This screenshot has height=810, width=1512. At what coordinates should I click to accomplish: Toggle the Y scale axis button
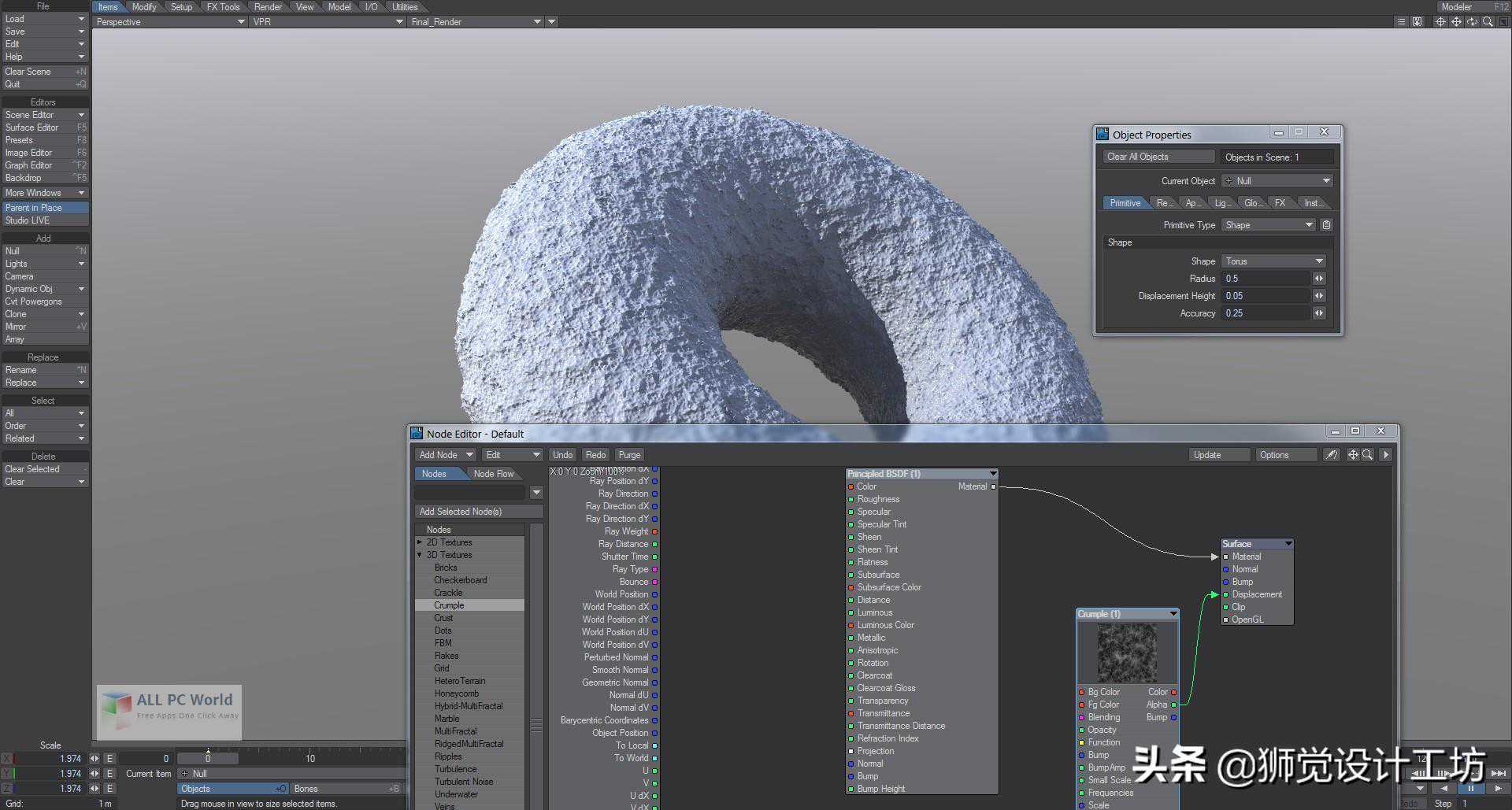pos(7,774)
